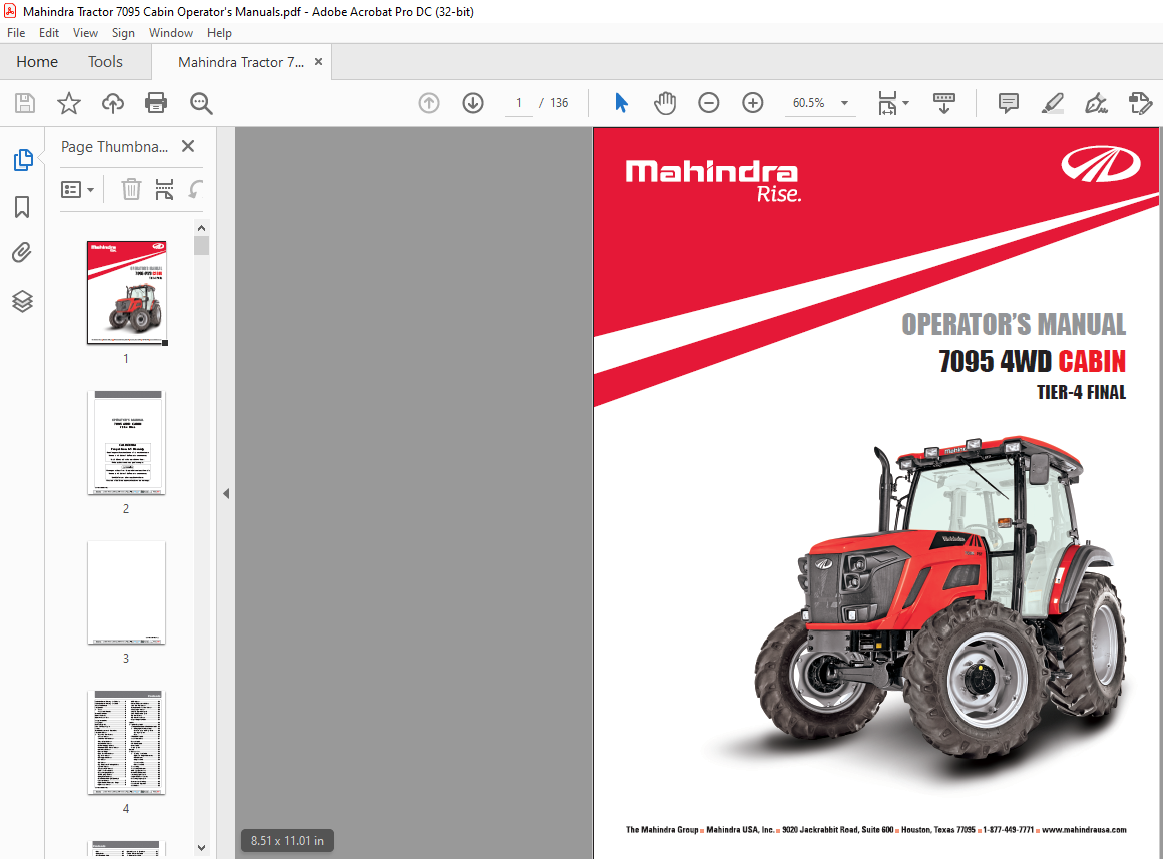Delete selected page with trash icon
The image size is (1163, 859).
[x=131, y=189]
